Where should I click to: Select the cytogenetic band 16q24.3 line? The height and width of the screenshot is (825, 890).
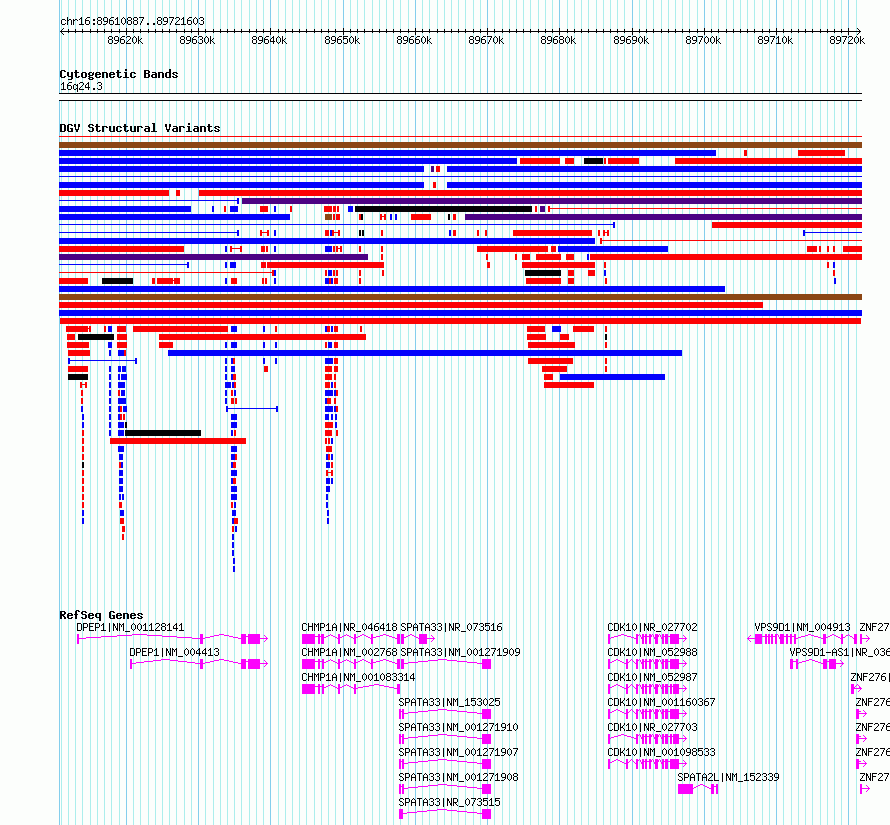coord(460,97)
